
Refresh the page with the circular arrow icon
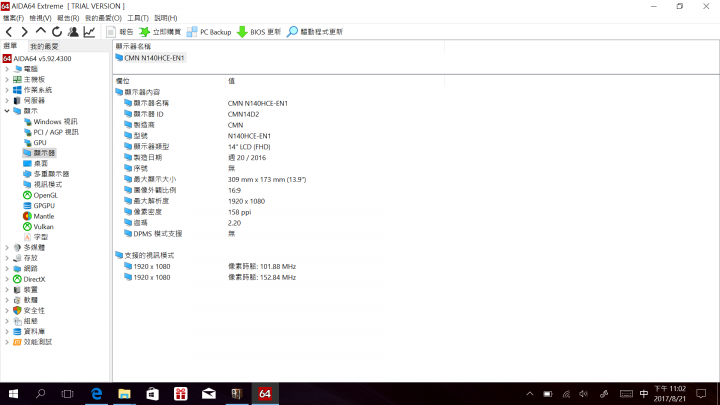click(57, 32)
